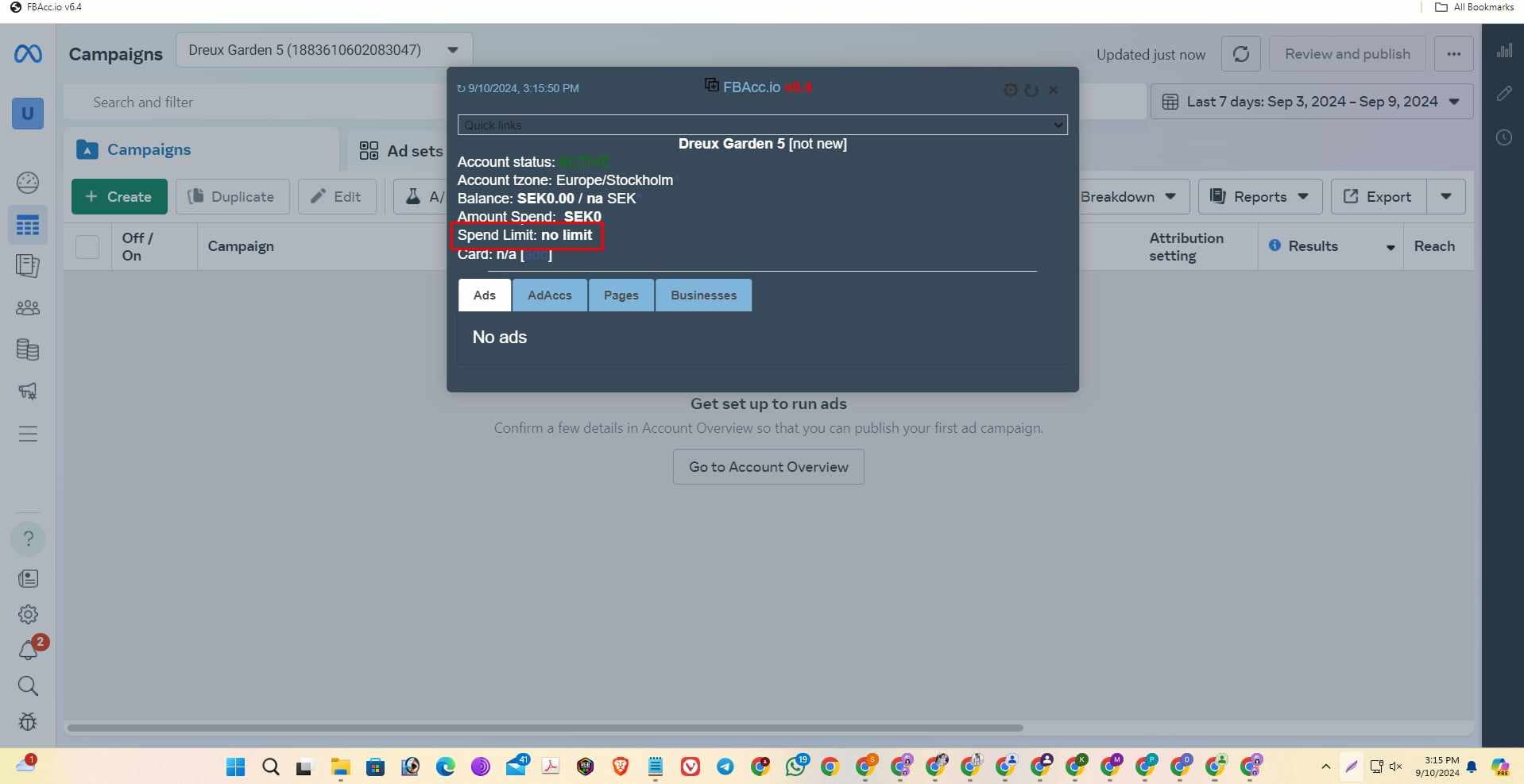Open File Explorer from the taskbar
The width and height of the screenshot is (1524, 784).
pyautogui.click(x=341, y=767)
